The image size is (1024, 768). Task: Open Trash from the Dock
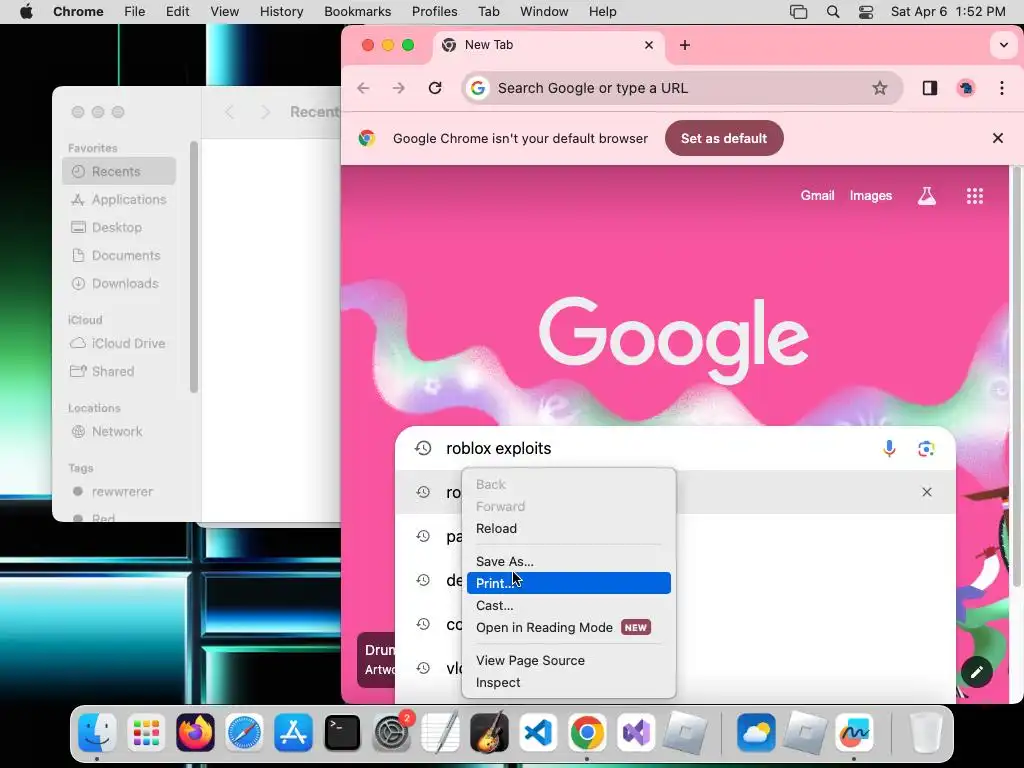click(x=926, y=733)
